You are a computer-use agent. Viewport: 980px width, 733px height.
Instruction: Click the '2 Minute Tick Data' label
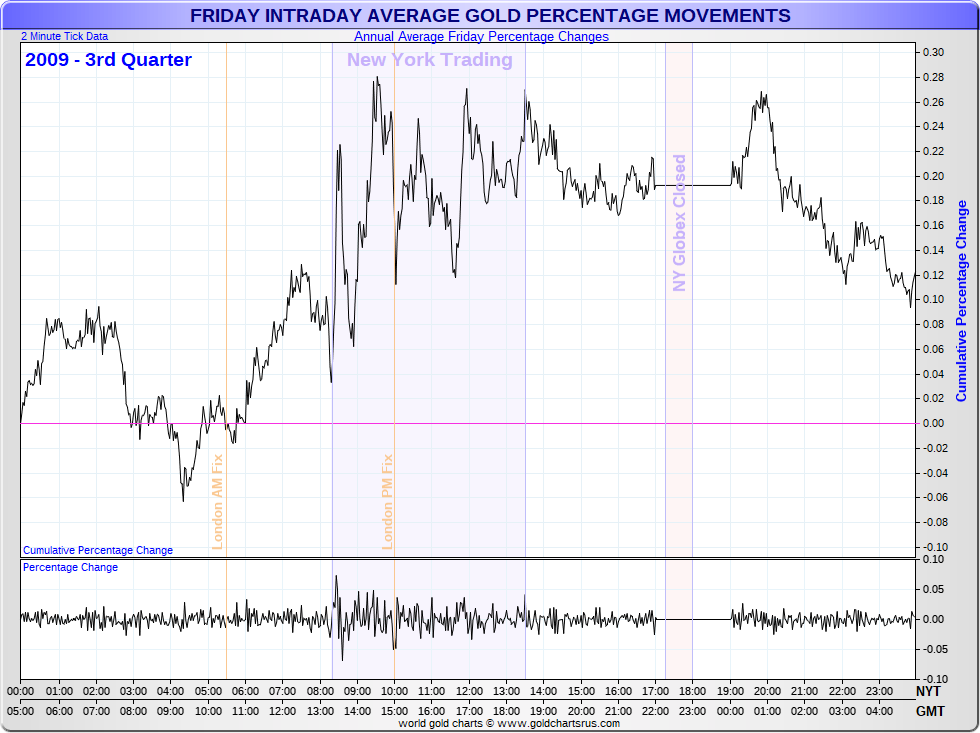click(x=64, y=36)
